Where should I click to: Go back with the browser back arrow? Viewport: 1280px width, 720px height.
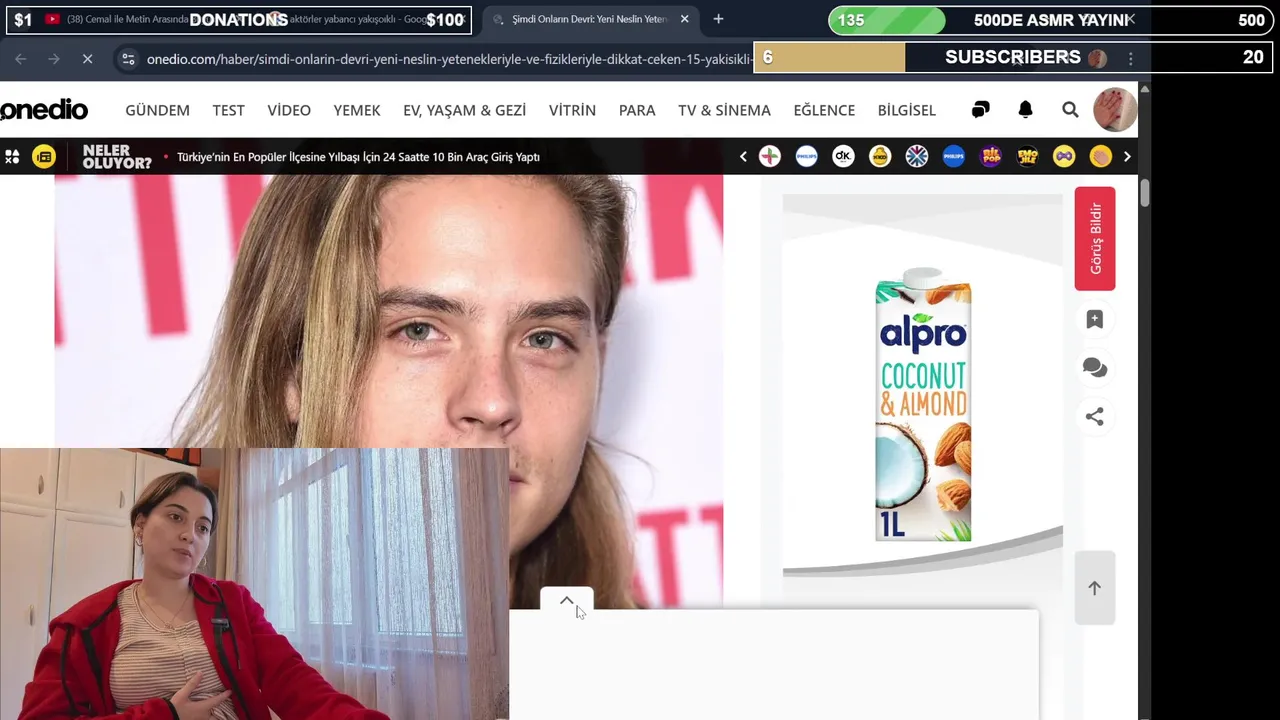[21, 59]
